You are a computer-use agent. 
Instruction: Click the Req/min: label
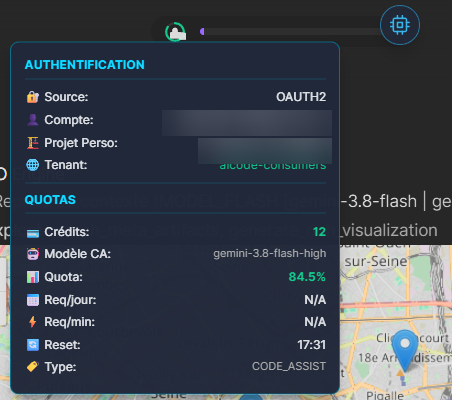coord(70,322)
